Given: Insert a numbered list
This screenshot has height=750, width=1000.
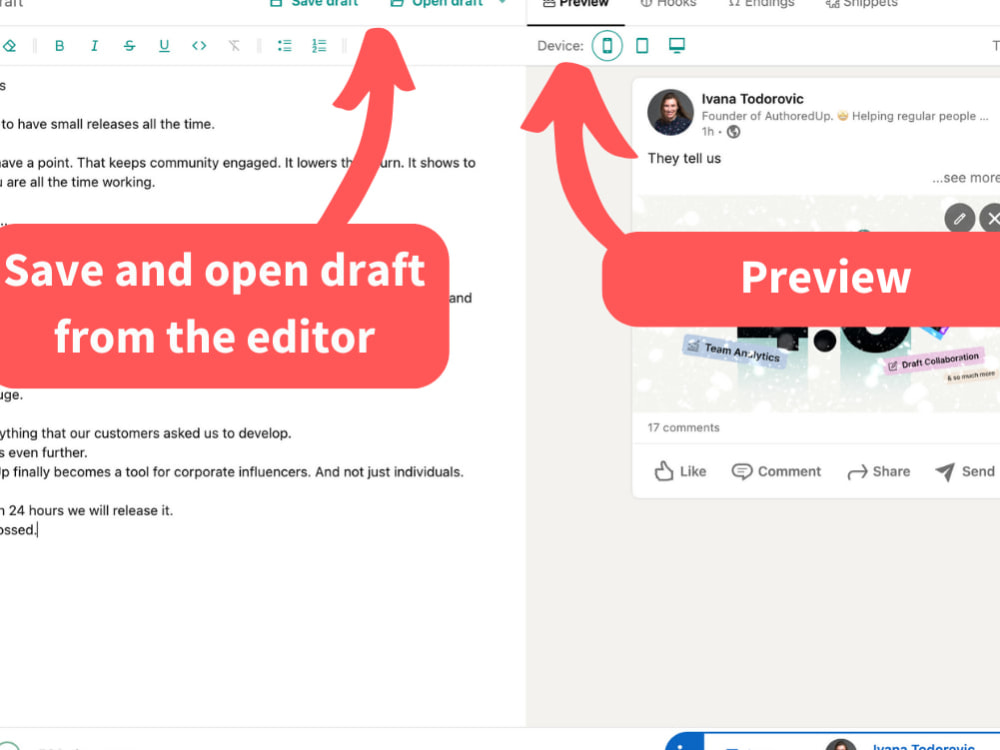Looking at the screenshot, I should (x=320, y=46).
